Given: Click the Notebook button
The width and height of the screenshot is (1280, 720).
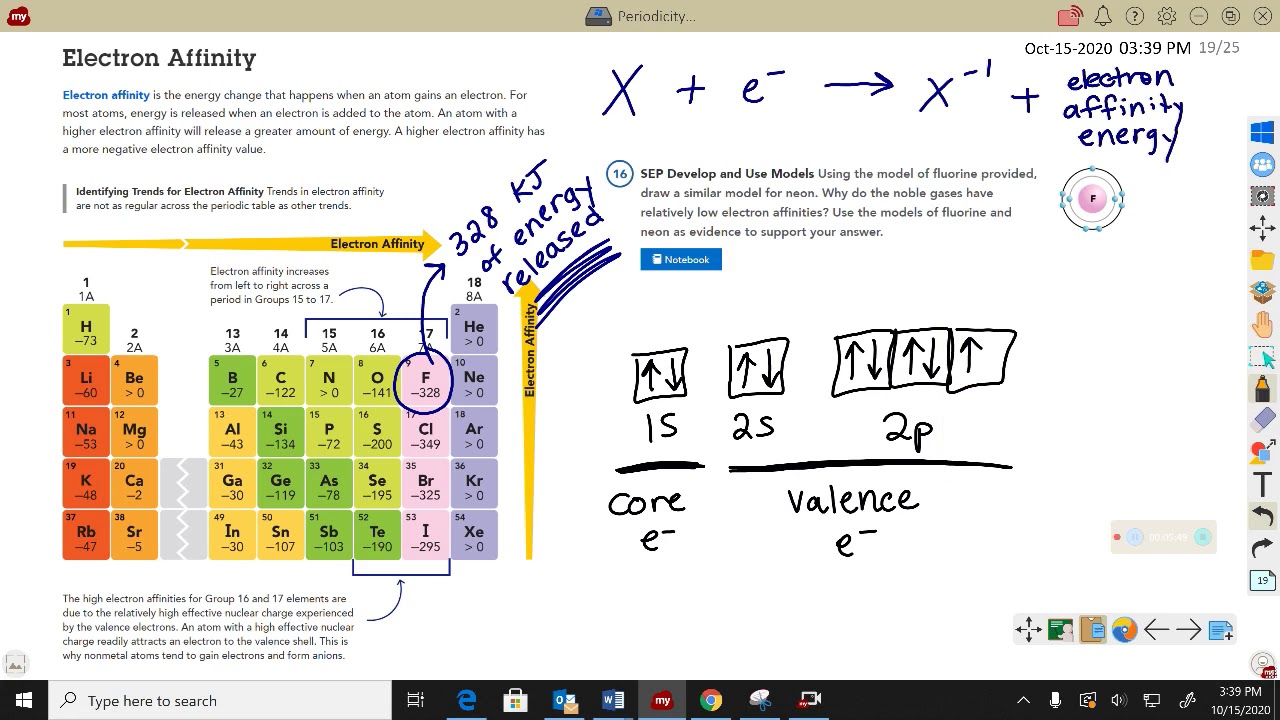Looking at the screenshot, I should point(681,260).
